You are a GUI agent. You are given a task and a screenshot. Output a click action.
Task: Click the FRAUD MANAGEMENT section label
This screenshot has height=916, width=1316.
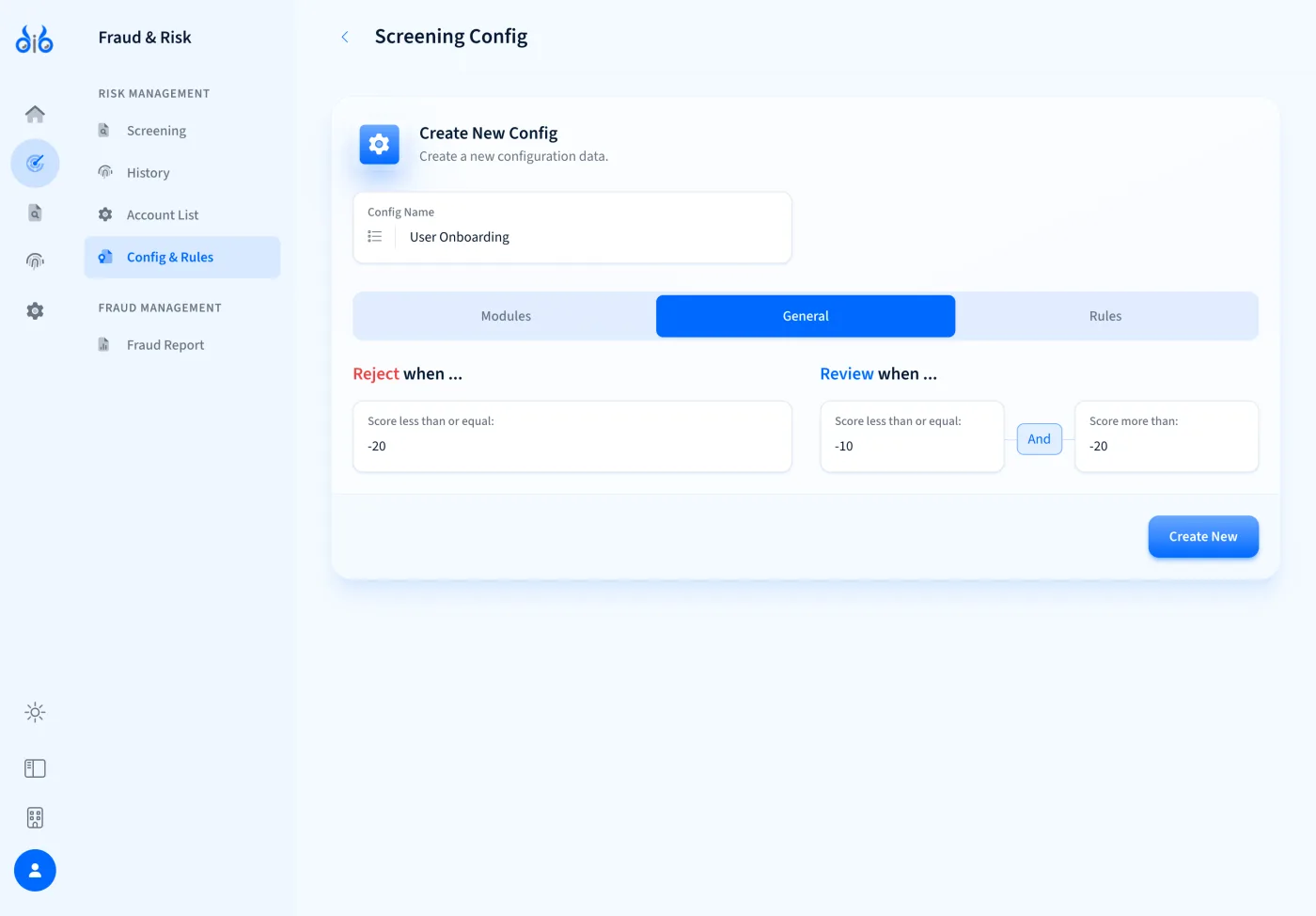[160, 308]
